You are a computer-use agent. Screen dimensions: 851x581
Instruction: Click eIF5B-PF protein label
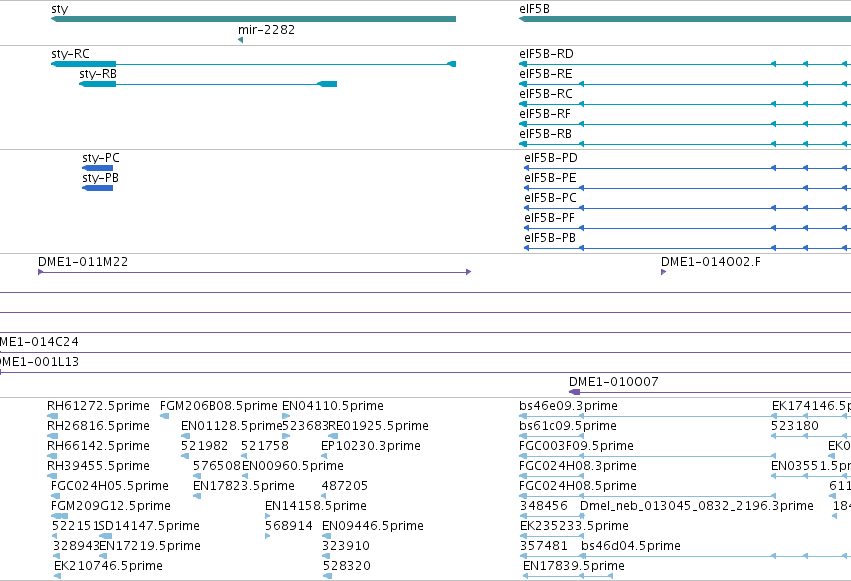click(549, 218)
